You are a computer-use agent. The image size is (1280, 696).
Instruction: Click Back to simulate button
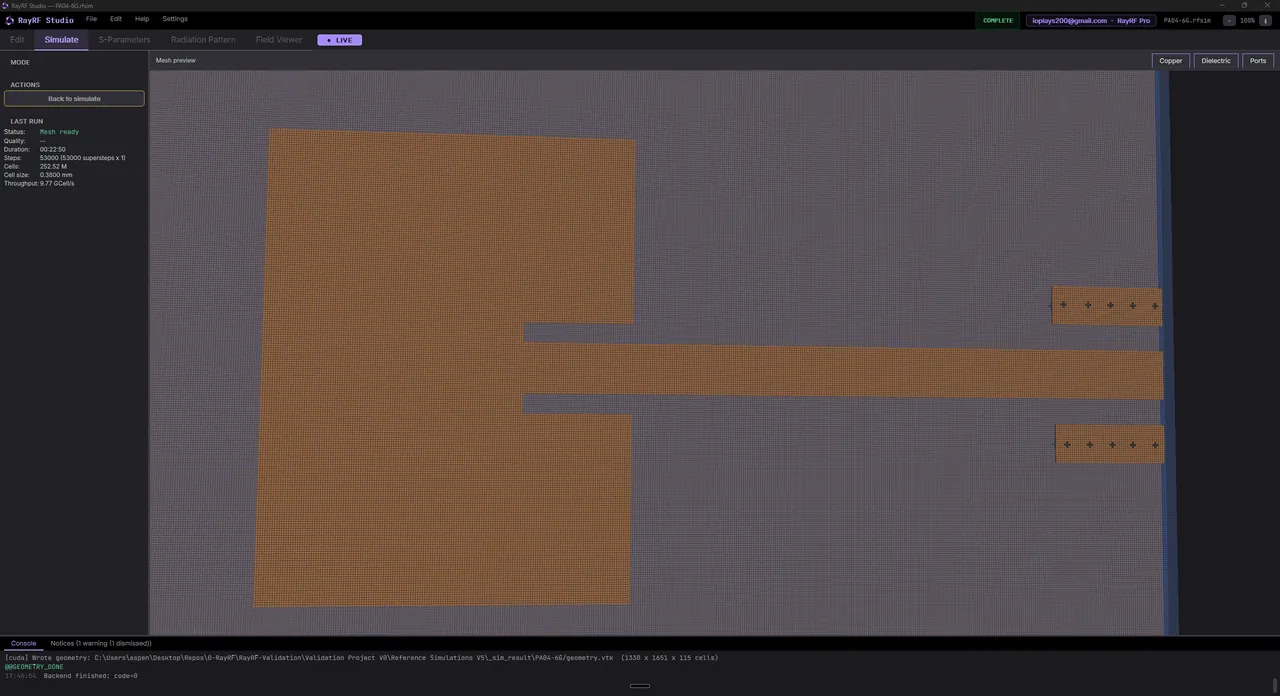(x=74, y=99)
